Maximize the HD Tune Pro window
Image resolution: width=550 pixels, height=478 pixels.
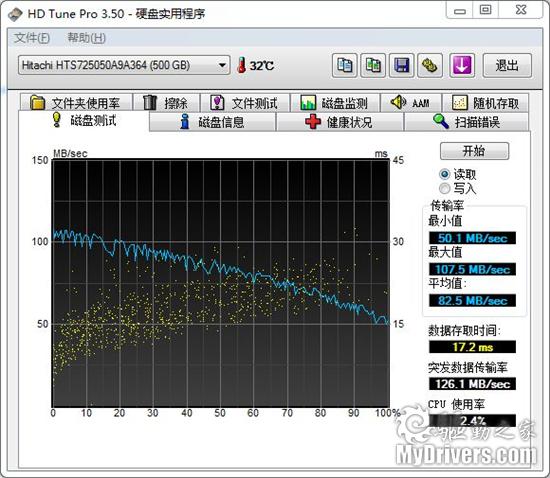485,11
